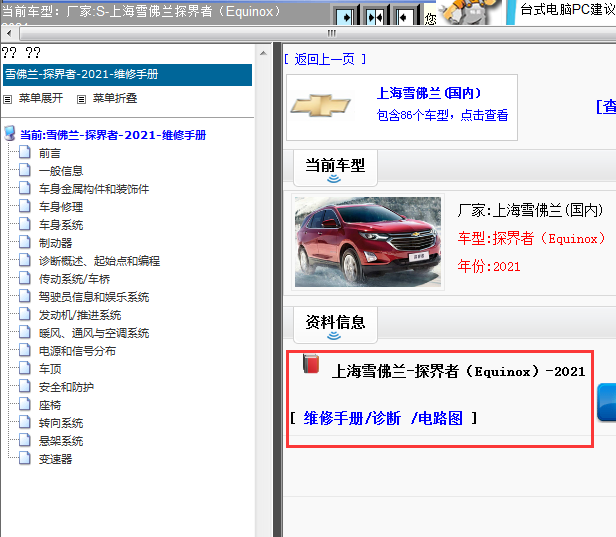Click the 维修手册/诊断 link
Image resolution: width=616 pixels, height=537 pixels.
click(x=352, y=418)
